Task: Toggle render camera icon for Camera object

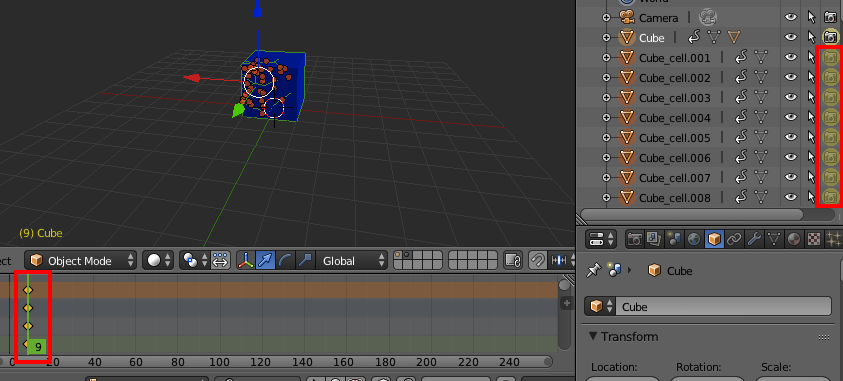Action: click(830, 18)
